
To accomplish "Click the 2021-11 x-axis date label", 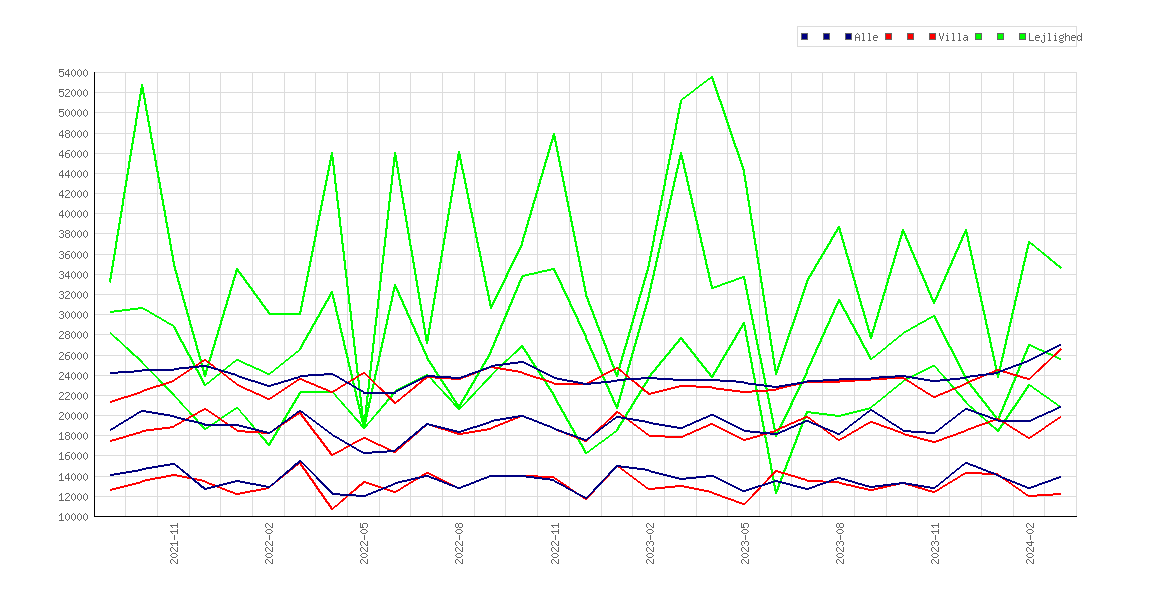I will click(174, 543).
